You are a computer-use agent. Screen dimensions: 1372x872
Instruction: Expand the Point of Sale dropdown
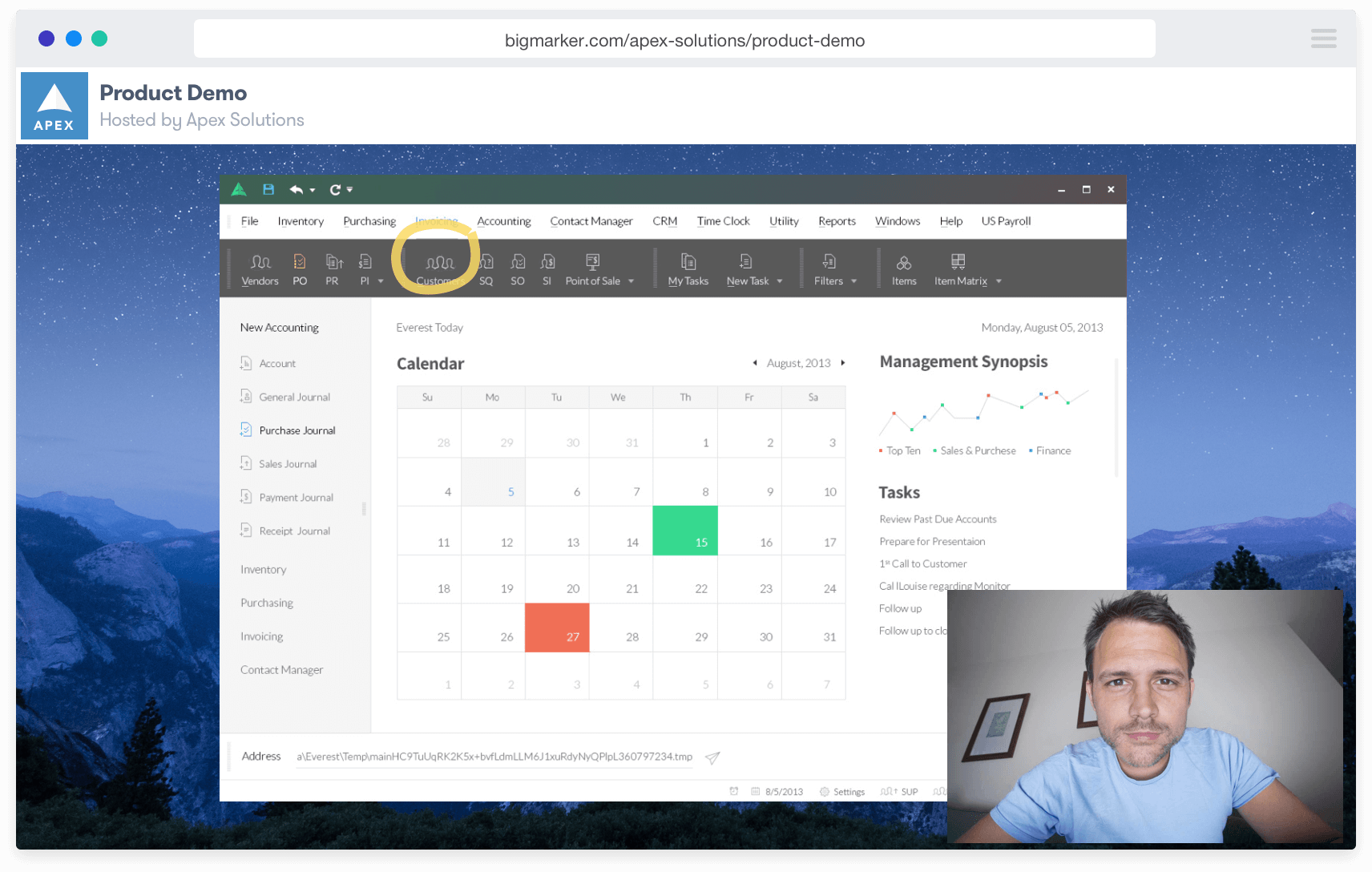632,281
